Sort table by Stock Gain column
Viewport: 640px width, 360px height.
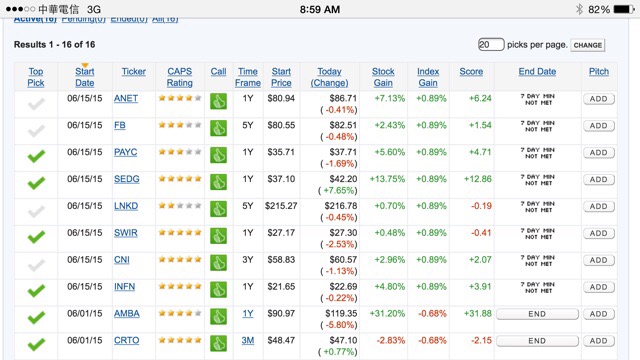383,77
